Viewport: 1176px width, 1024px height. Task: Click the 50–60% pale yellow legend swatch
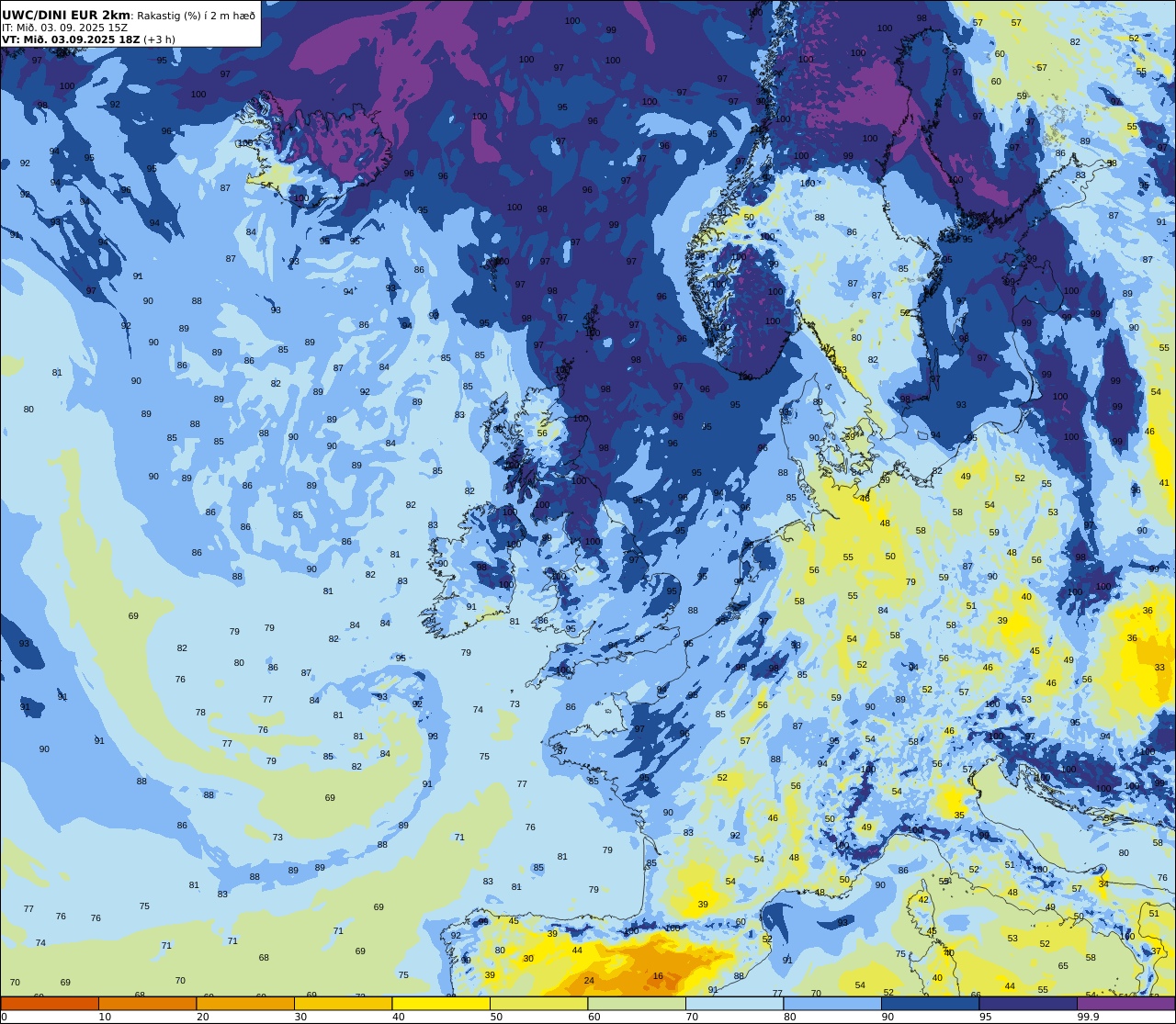pos(538,1004)
